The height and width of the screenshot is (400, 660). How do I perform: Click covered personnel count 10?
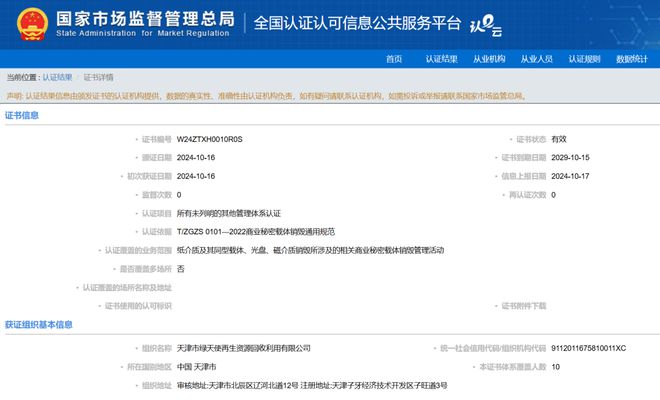[556, 367]
